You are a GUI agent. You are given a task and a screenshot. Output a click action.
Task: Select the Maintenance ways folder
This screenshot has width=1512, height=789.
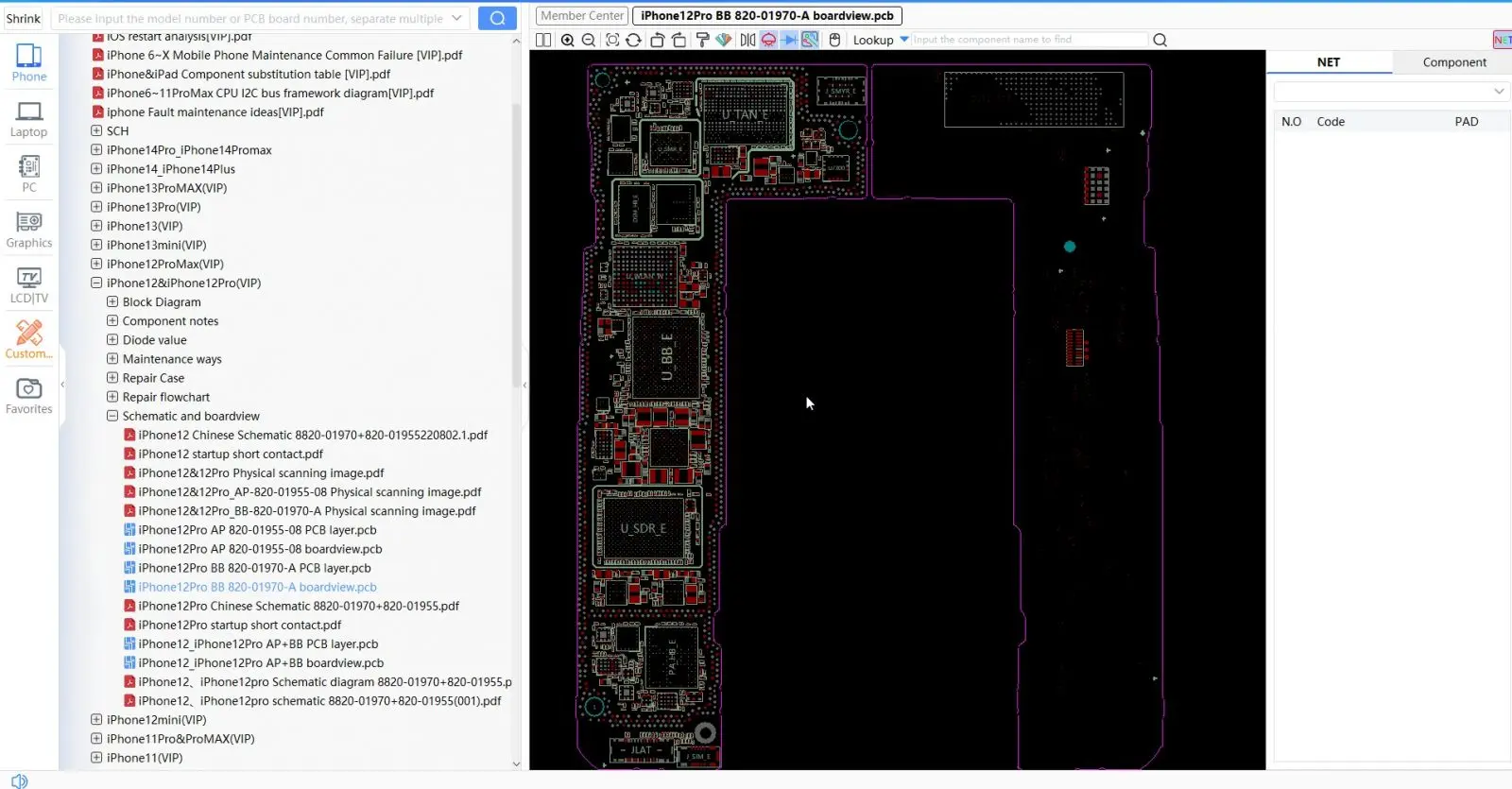pos(172,359)
